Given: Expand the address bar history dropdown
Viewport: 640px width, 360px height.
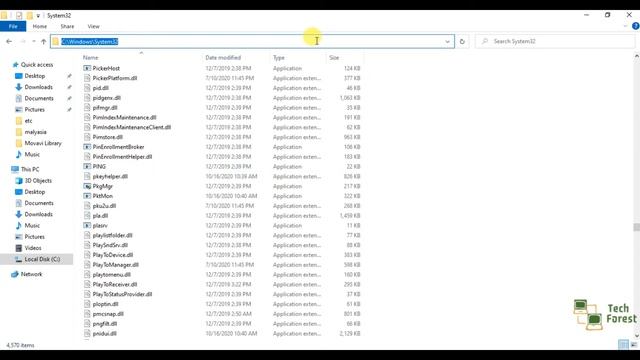Looking at the screenshot, I should [447, 41].
